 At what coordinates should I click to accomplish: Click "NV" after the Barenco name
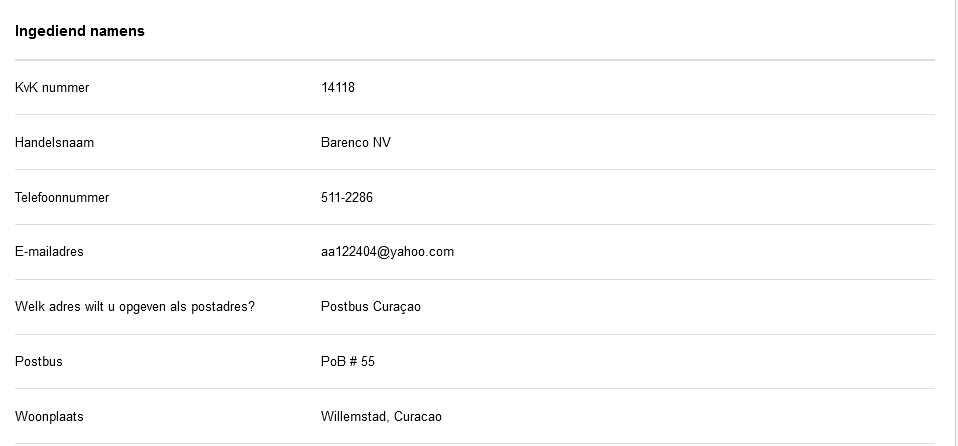click(x=382, y=143)
